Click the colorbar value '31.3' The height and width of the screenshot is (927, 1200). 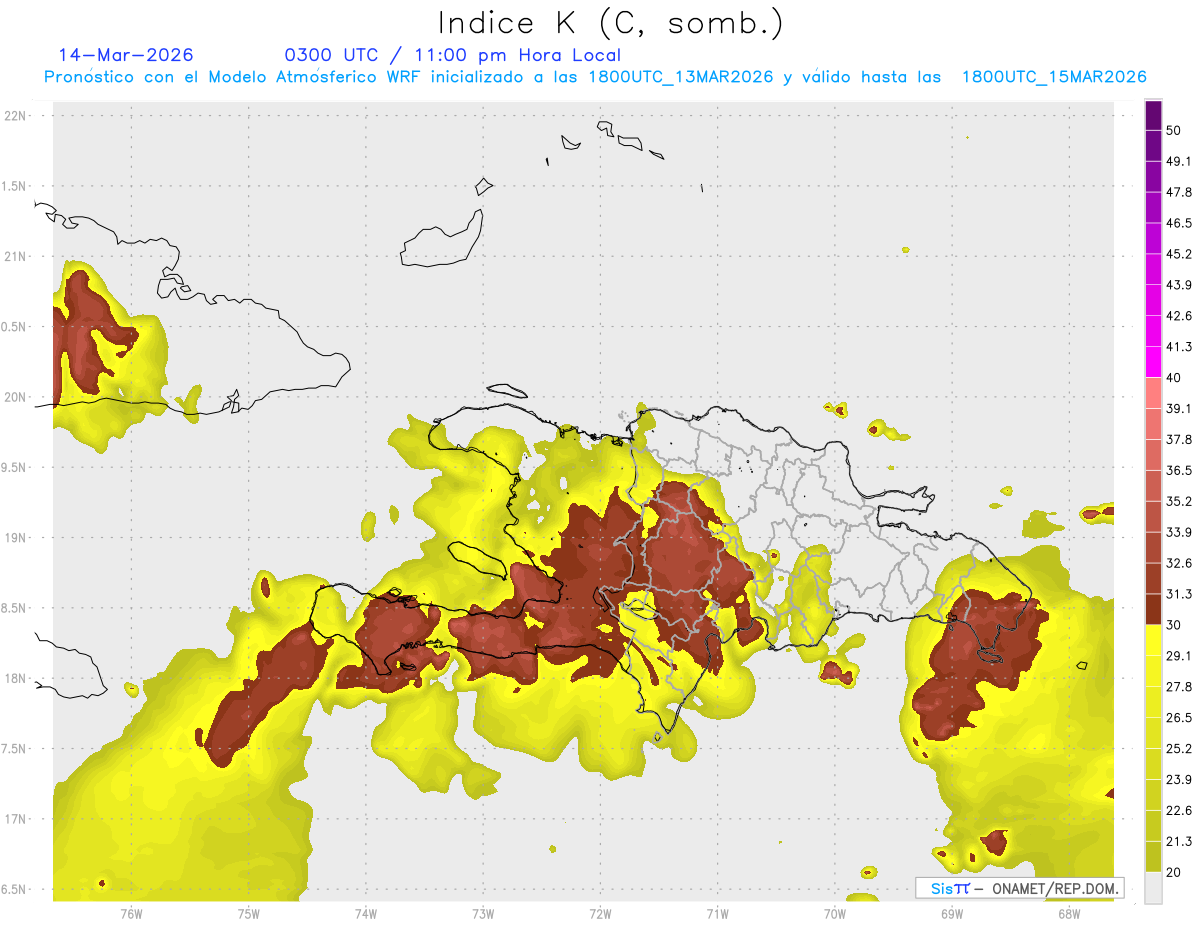click(x=1179, y=594)
